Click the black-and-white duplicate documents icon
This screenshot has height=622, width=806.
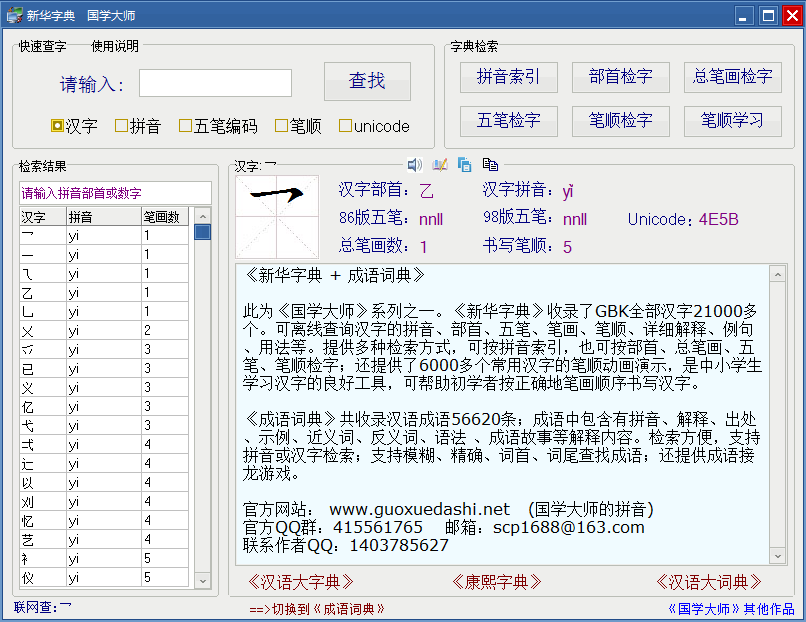pos(490,164)
